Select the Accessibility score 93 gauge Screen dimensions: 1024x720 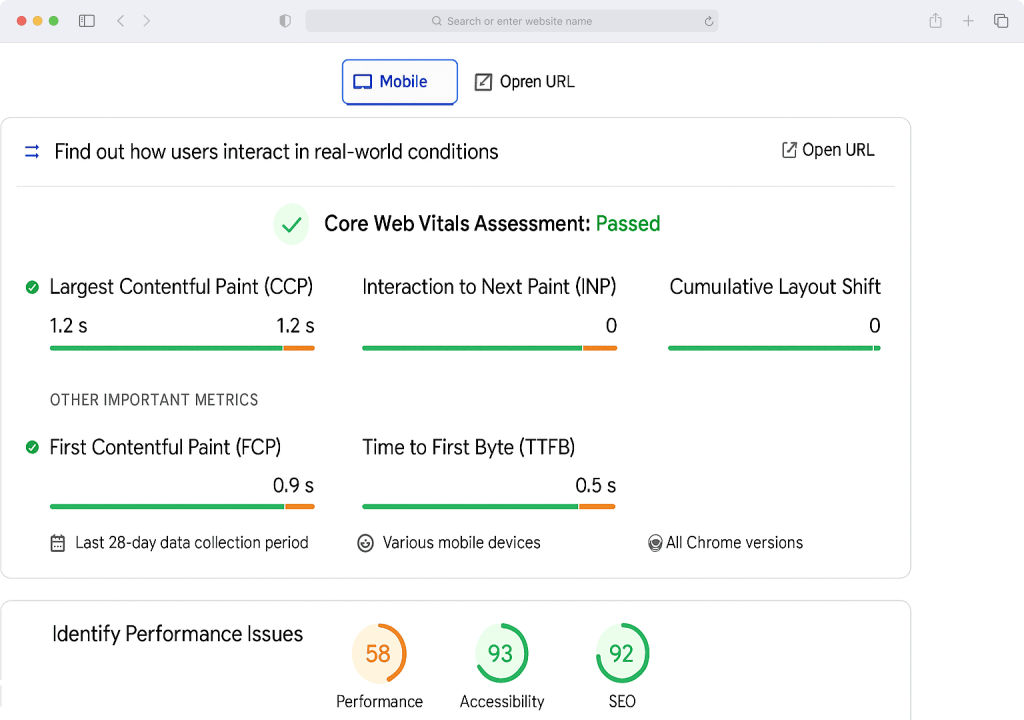coord(502,653)
